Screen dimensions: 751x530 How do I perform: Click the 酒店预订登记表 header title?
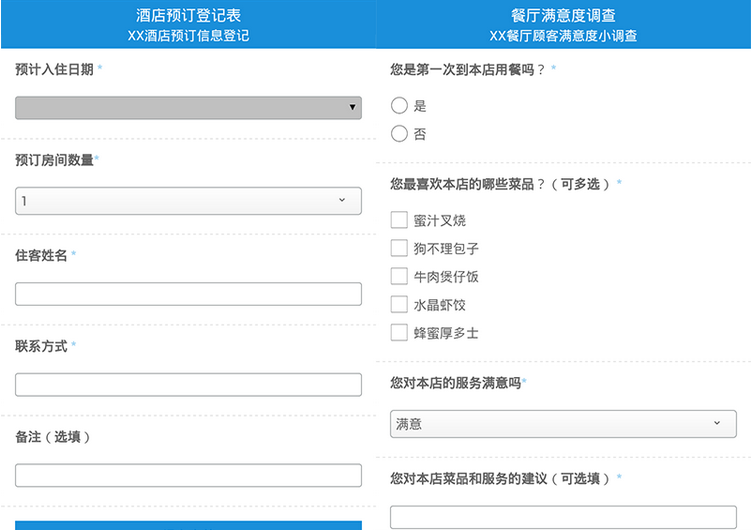coord(188,15)
